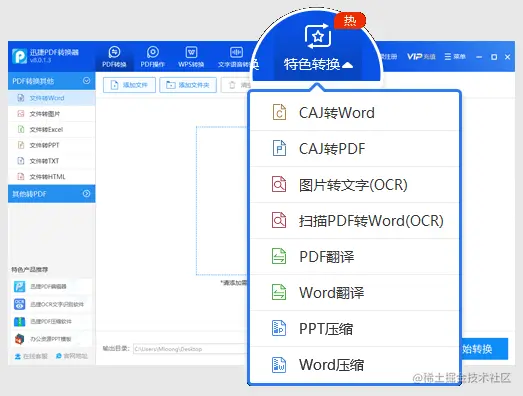Select 文件转Word in the sidebar
Image resolution: width=523 pixels, height=396 pixels.
pyautogui.click(x=52, y=98)
